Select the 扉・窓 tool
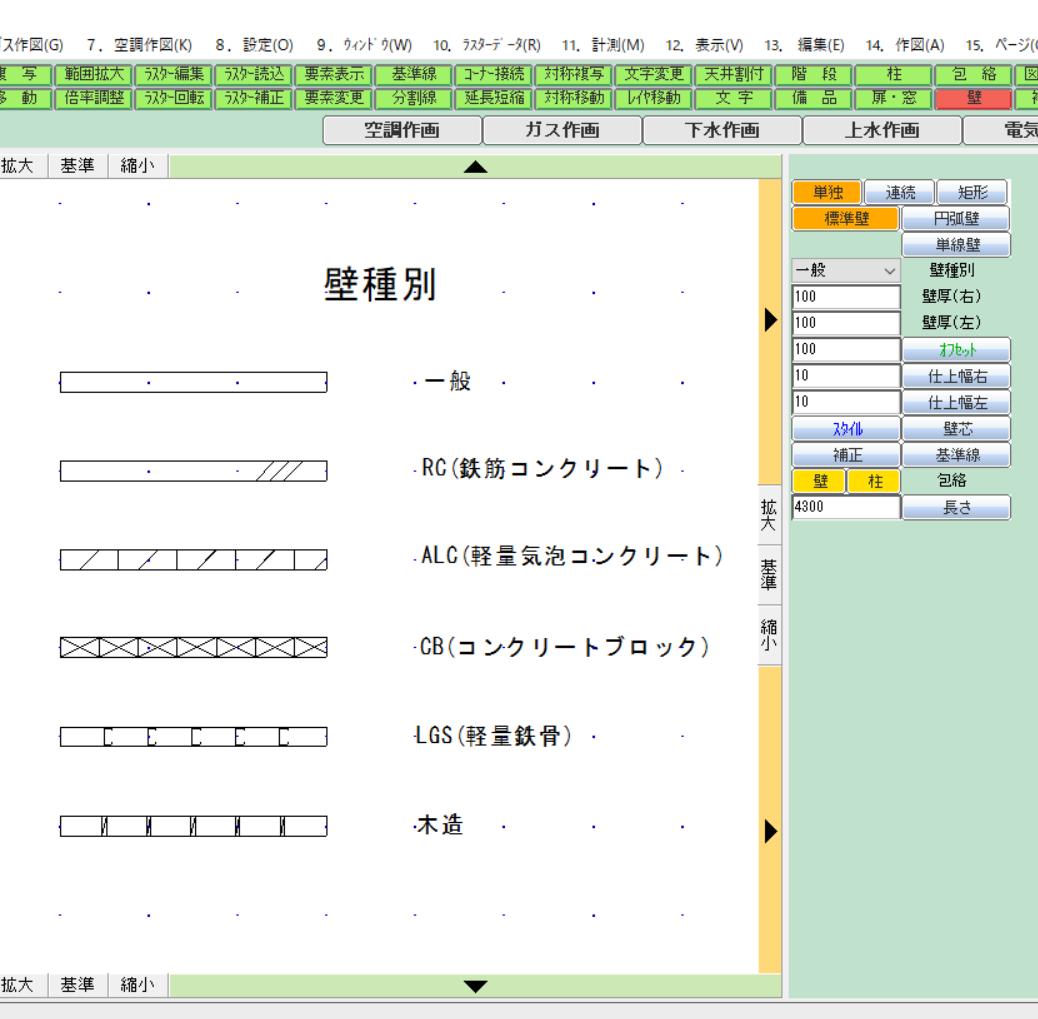 (x=894, y=99)
